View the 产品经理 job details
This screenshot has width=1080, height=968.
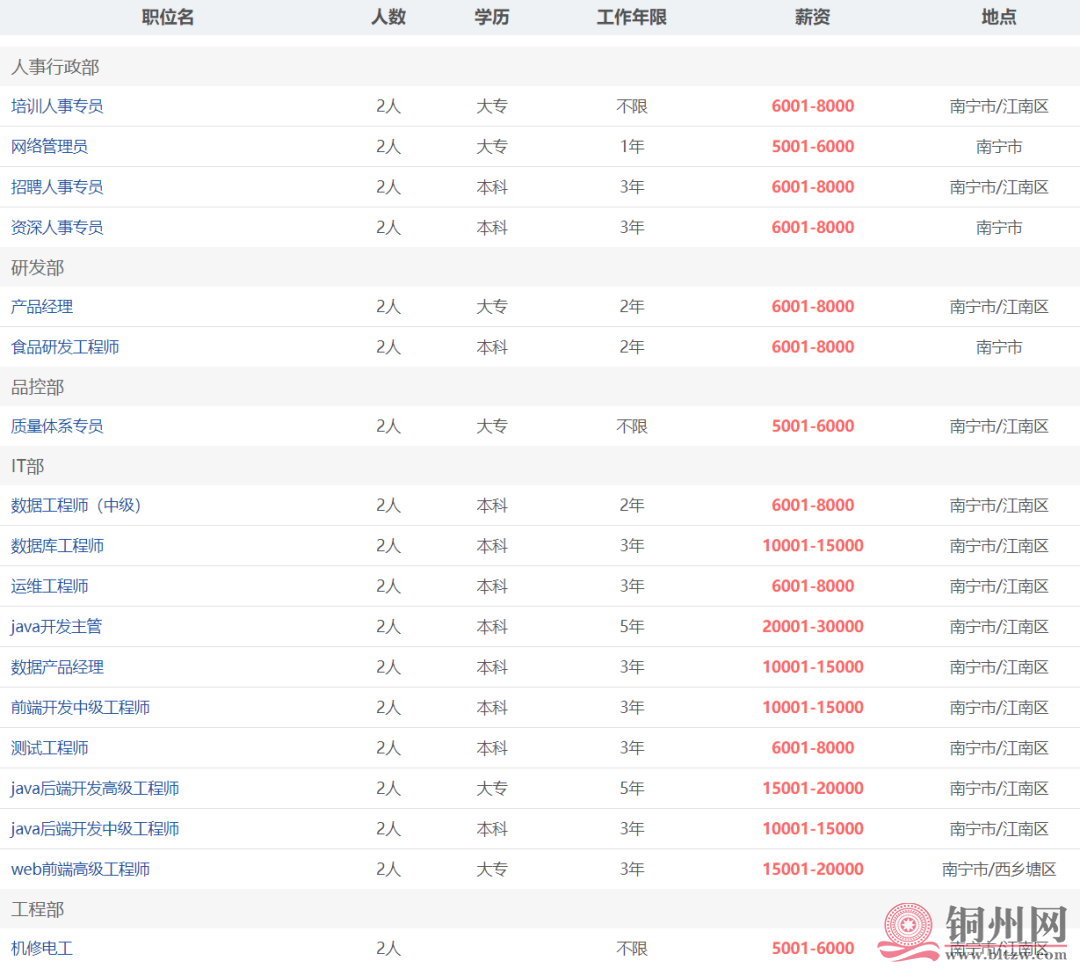coord(42,307)
